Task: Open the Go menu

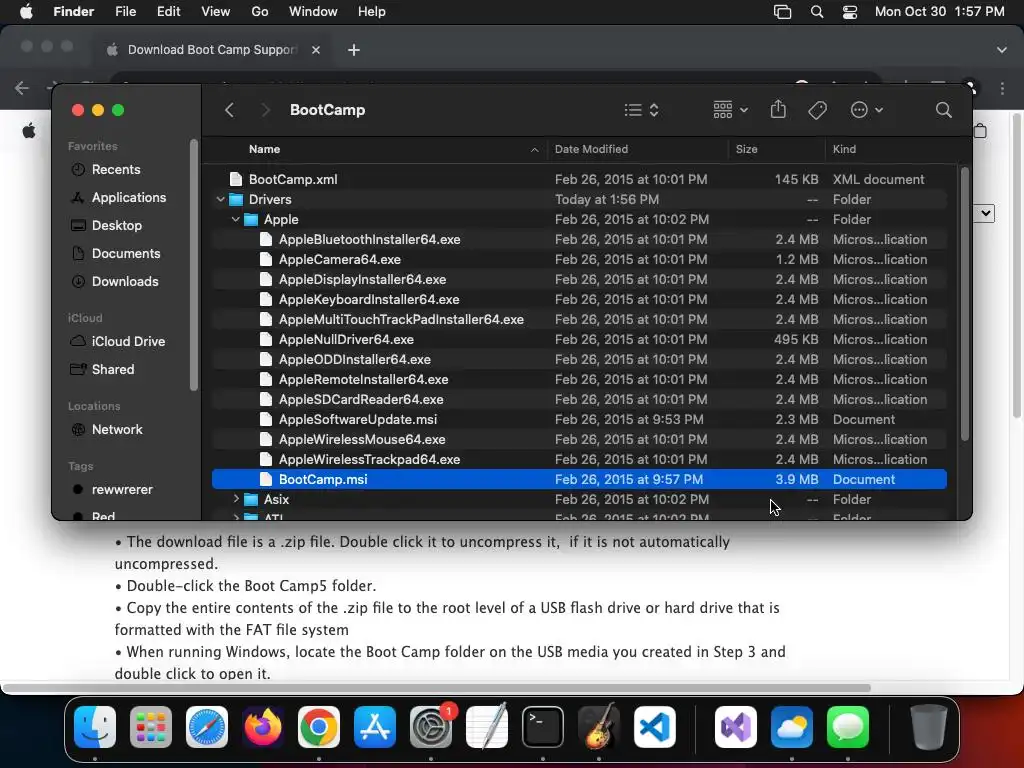Action: [x=260, y=12]
